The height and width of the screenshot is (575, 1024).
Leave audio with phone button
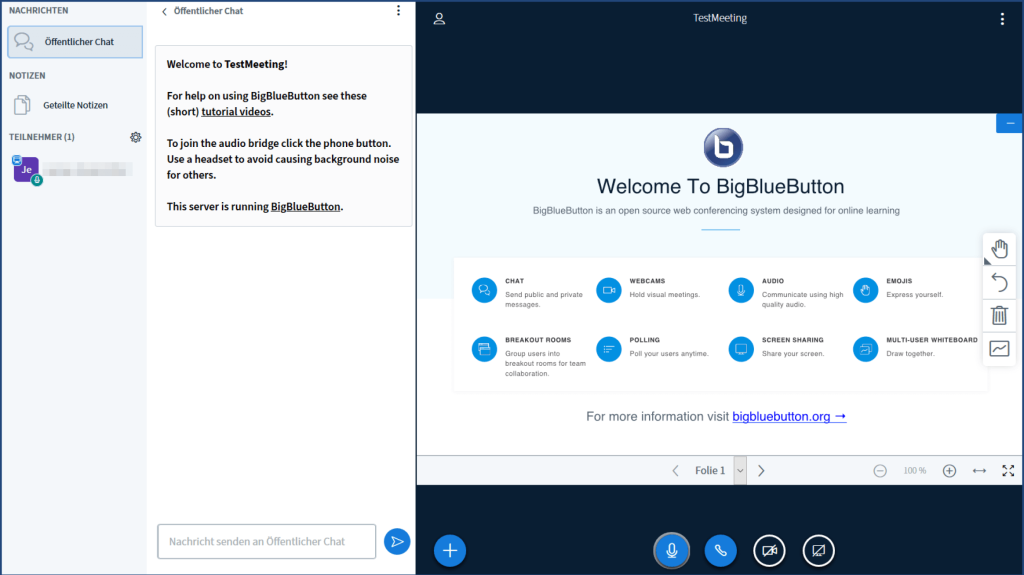pos(720,550)
